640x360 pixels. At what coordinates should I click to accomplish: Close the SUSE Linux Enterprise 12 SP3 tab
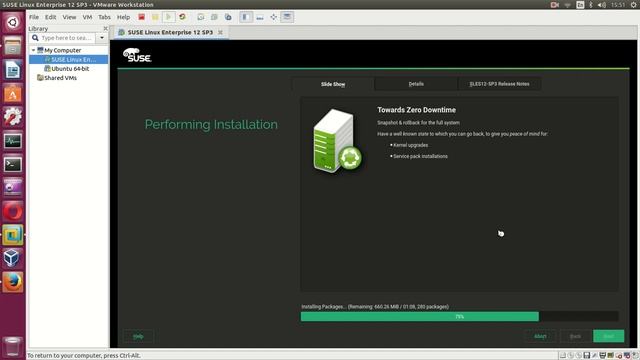(220, 32)
